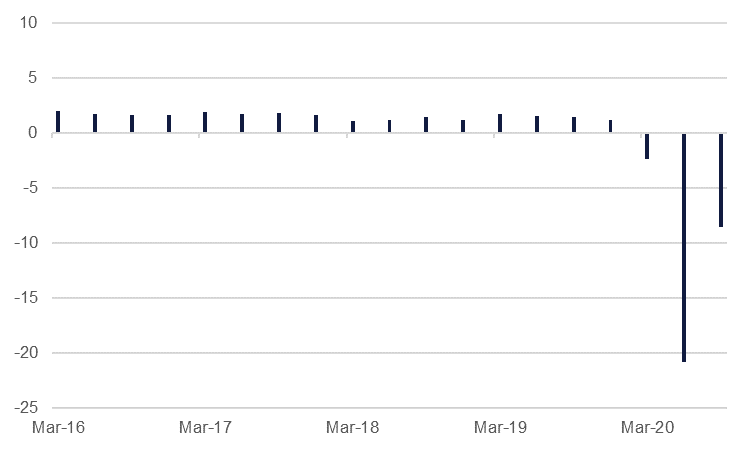The height and width of the screenshot is (450, 750).
Task: Select the Mar-17 x-axis label
Action: point(205,428)
